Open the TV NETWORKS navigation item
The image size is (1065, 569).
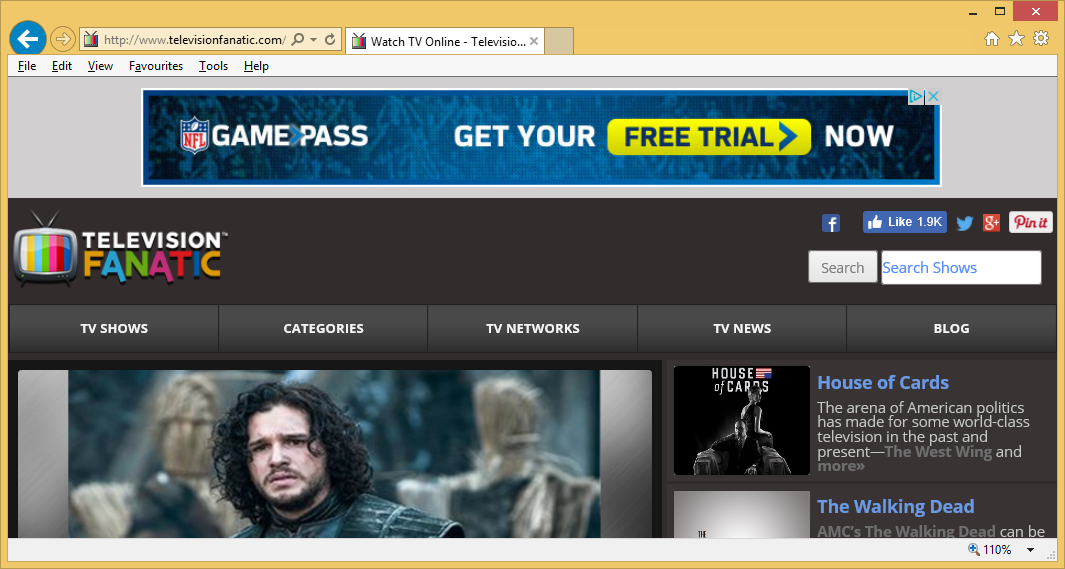(533, 329)
